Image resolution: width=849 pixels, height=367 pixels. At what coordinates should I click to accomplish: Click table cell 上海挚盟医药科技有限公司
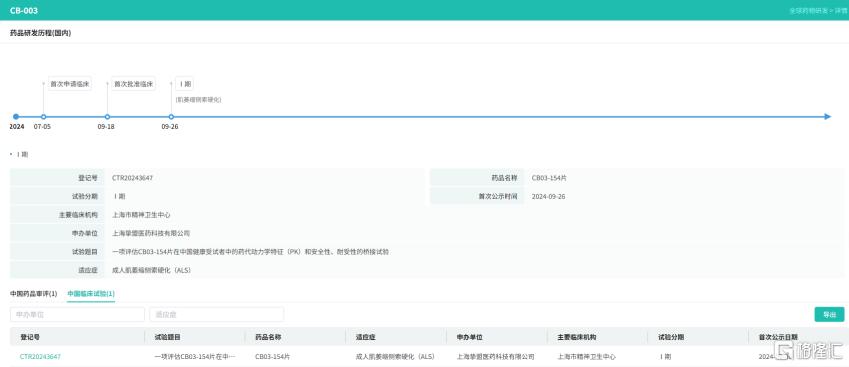tap(495, 357)
